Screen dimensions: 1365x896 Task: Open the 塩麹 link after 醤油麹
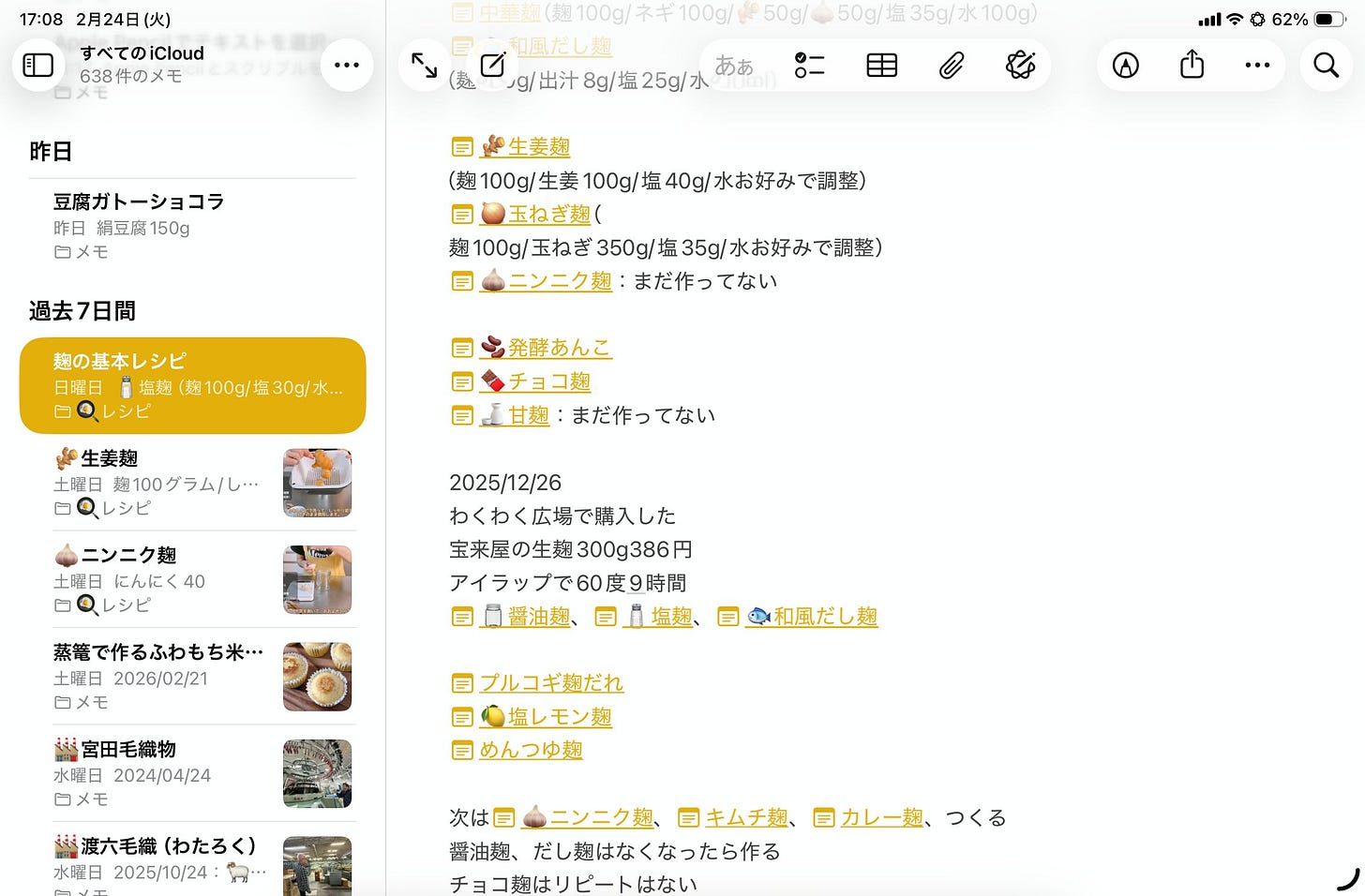point(660,617)
